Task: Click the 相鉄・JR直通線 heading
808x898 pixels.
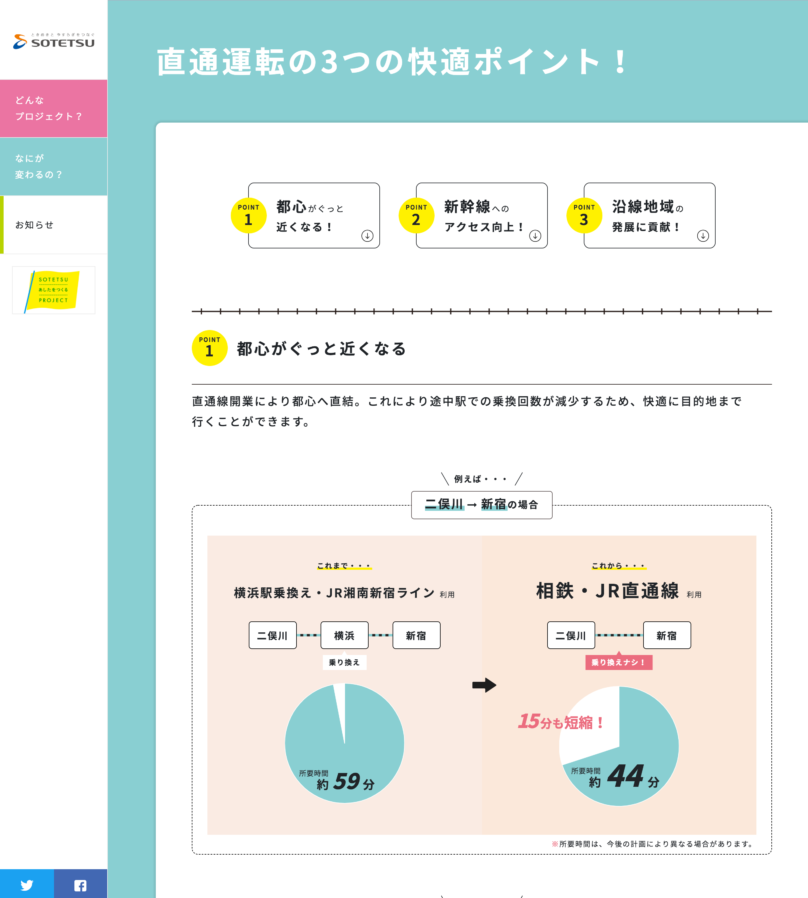Action: (608, 590)
